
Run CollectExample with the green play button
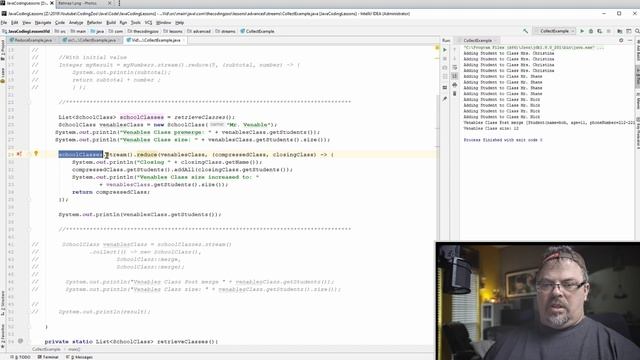click(582, 31)
